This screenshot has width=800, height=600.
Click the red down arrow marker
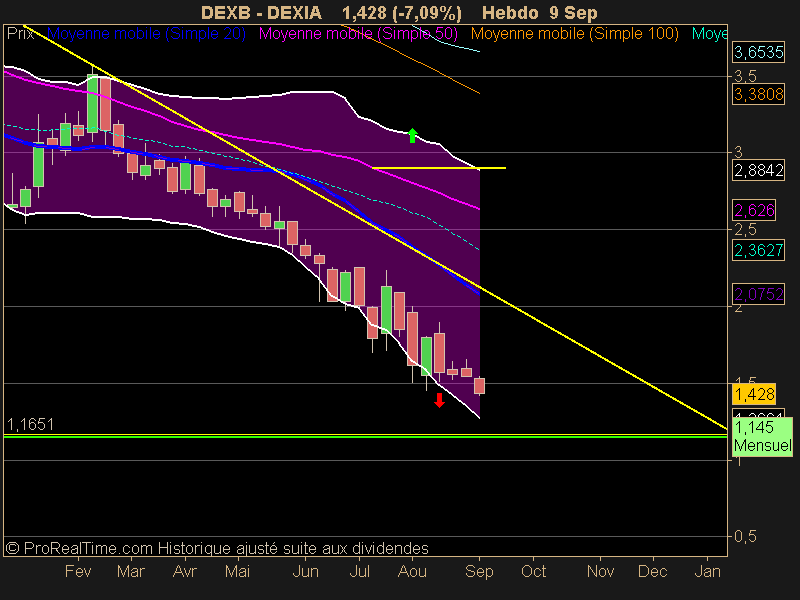(x=439, y=401)
